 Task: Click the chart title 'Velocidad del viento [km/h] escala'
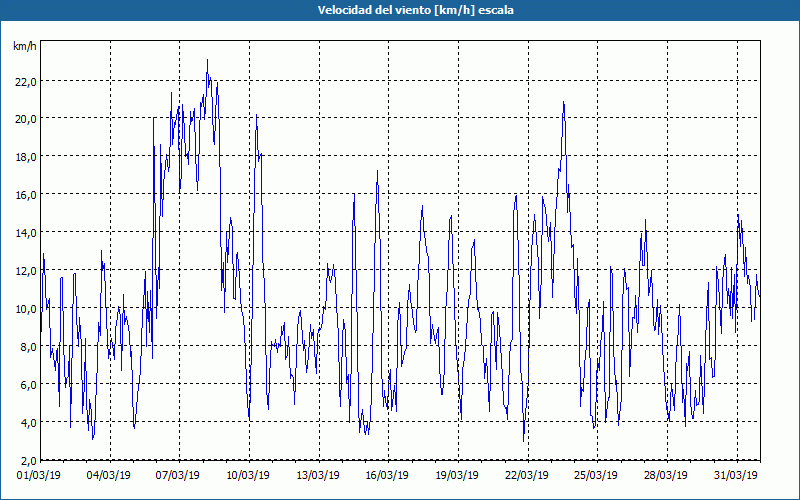point(415,10)
